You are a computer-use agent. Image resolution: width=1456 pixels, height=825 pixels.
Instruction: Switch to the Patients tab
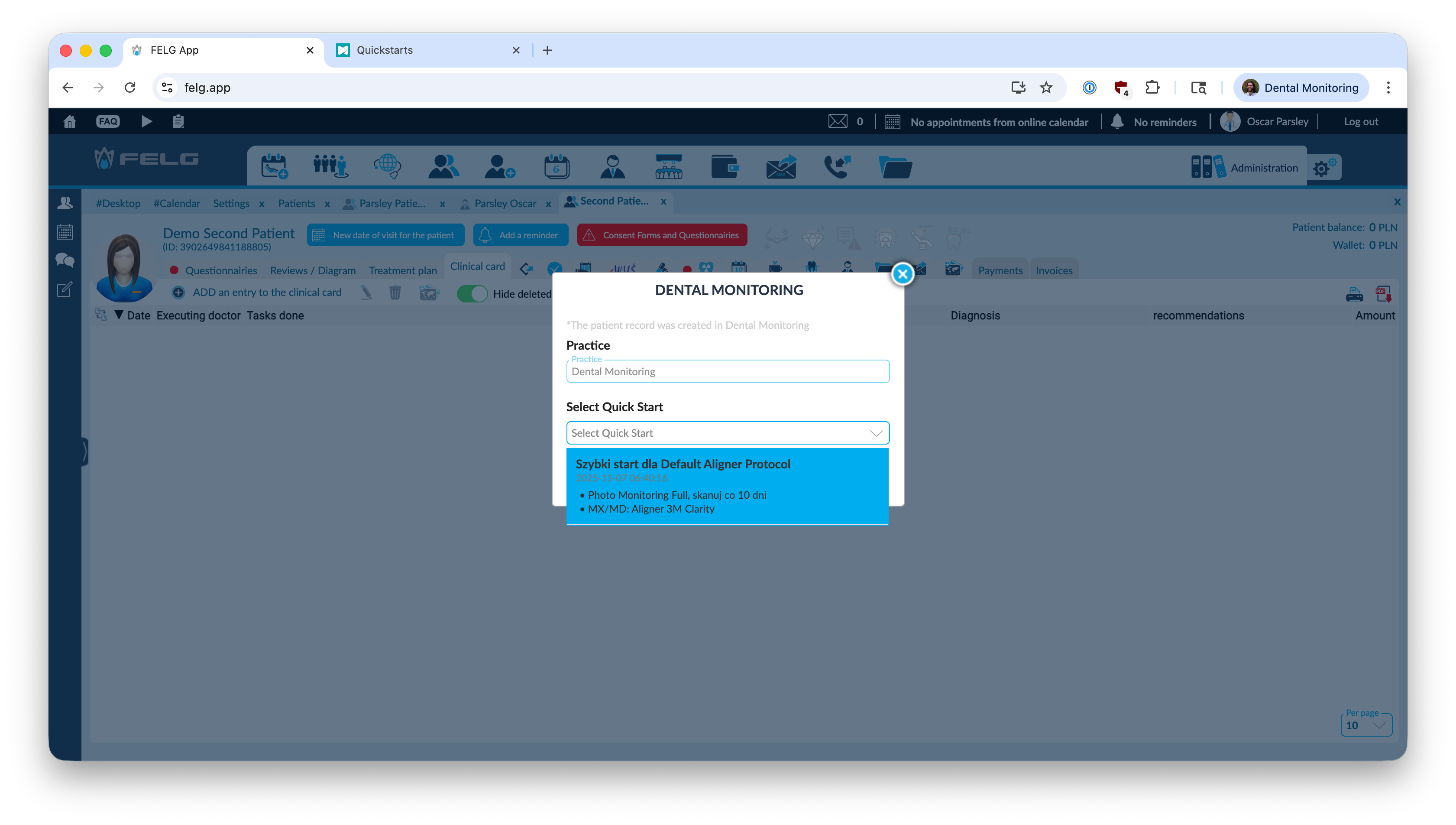tap(296, 203)
